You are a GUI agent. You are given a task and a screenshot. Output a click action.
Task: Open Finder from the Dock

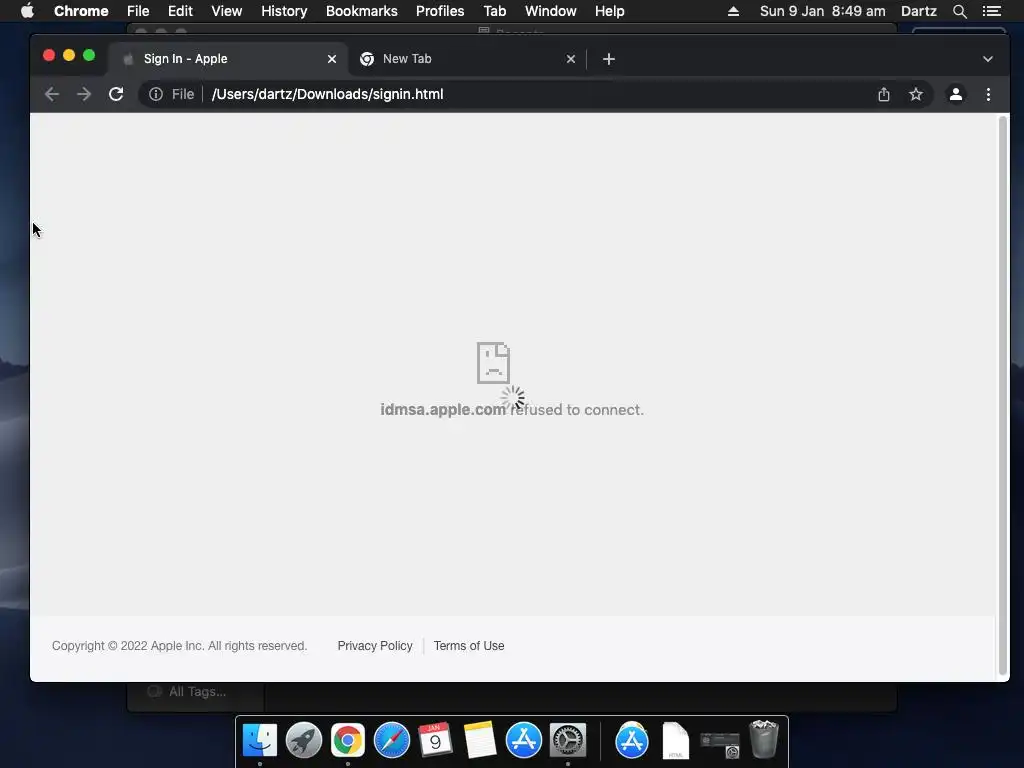pos(260,741)
